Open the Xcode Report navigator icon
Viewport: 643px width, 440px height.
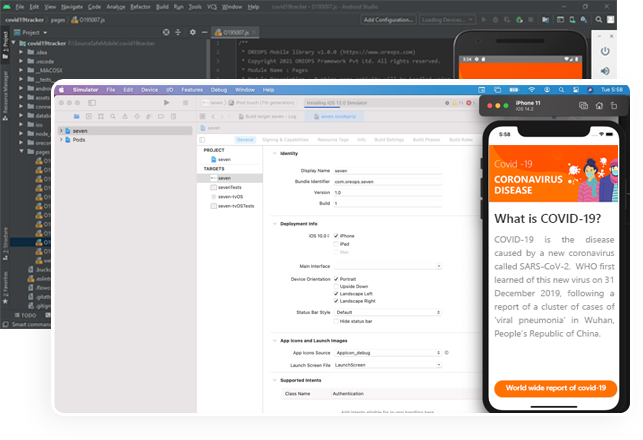click(x=173, y=116)
